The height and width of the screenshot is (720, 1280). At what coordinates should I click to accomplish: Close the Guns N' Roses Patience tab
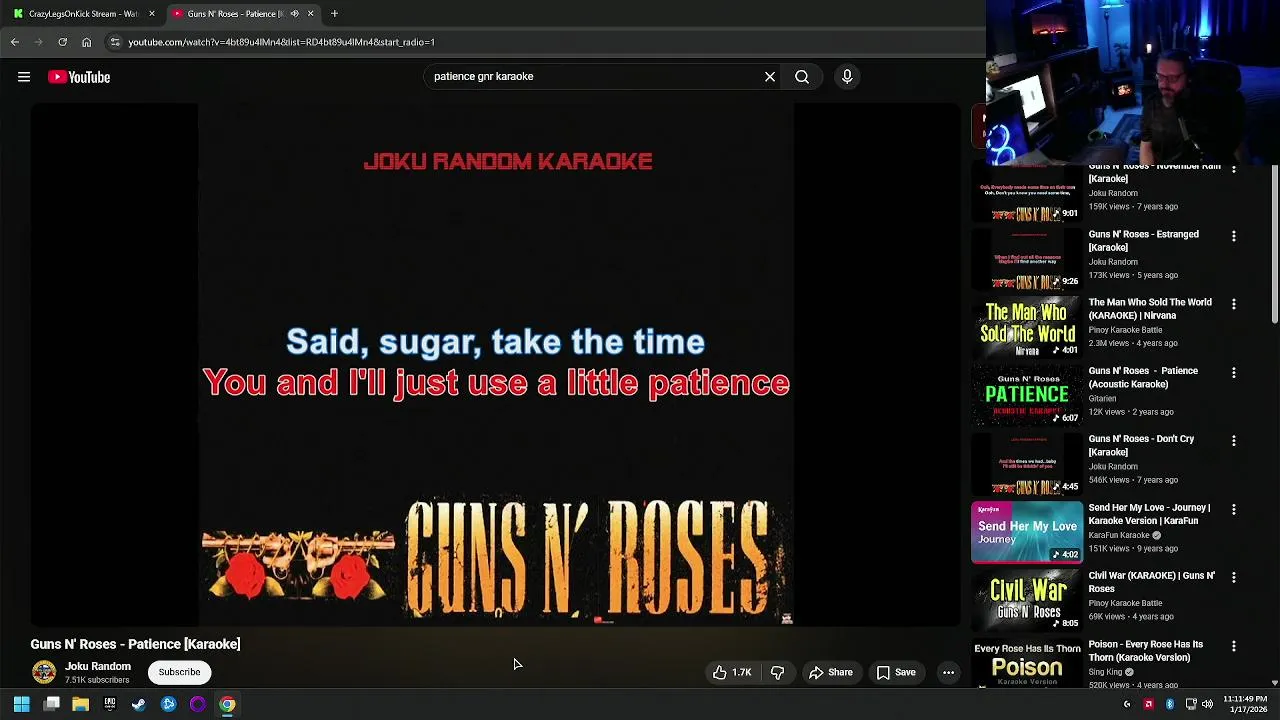coord(310,14)
